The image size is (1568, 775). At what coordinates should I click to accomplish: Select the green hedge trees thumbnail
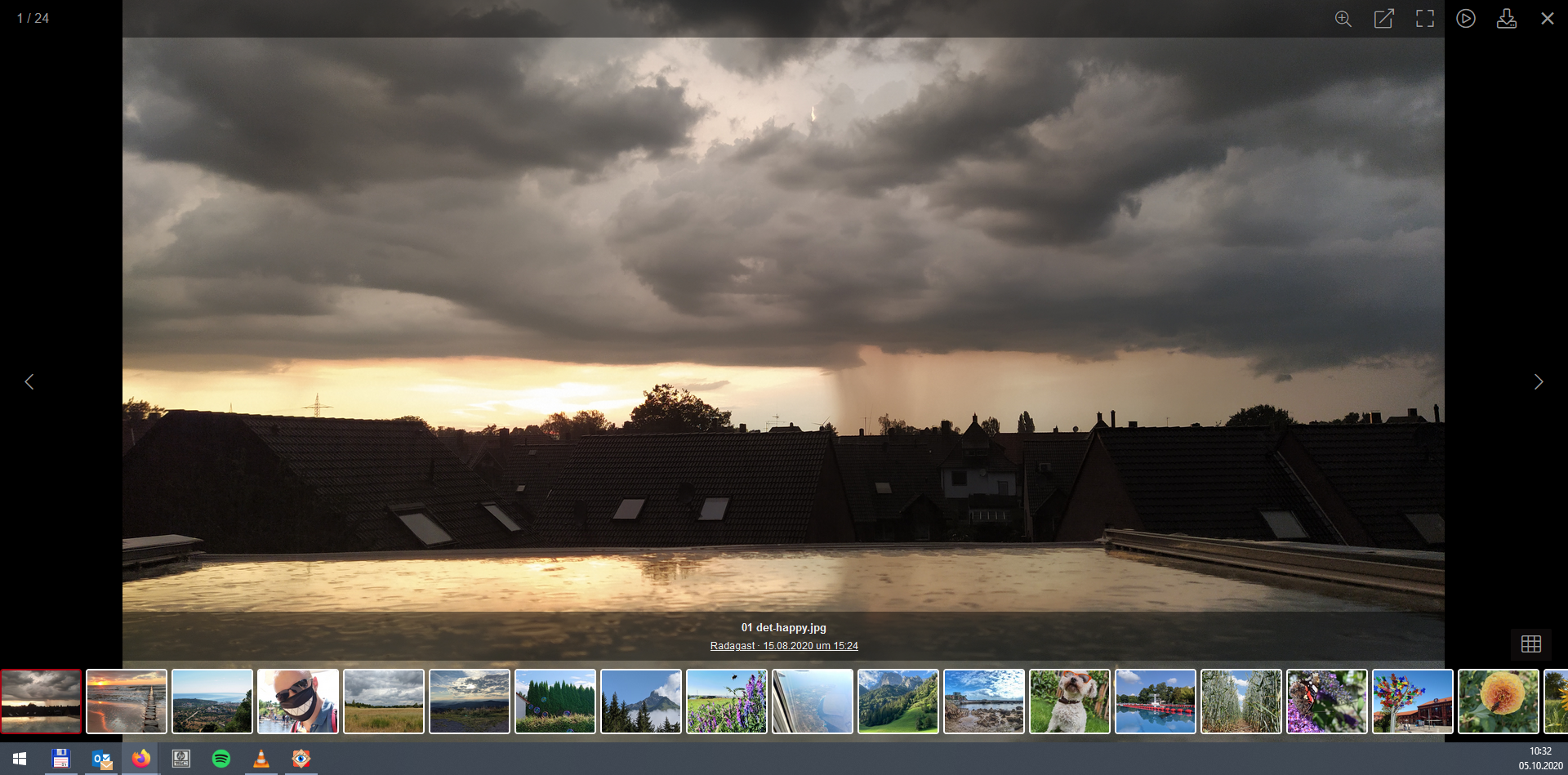555,702
